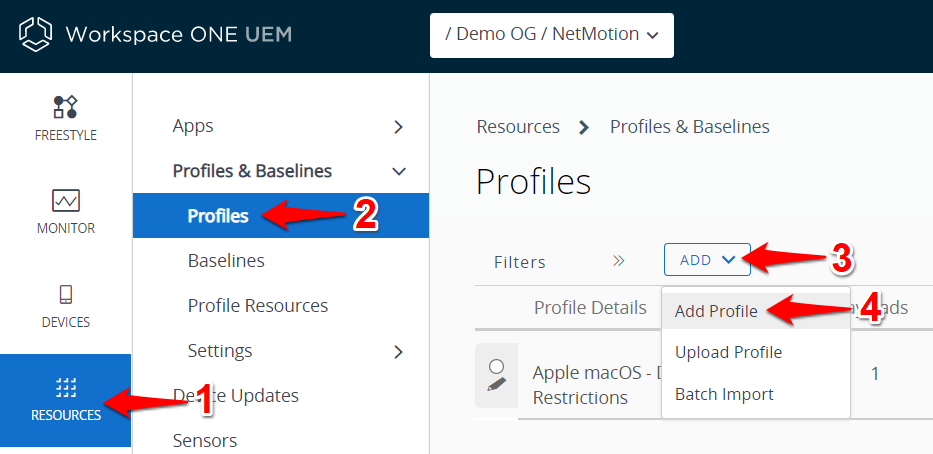Open the Apple macOS Restrictions profile row
The height and width of the screenshot is (454, 933).
pyautogui.click(x=597, y=385)
